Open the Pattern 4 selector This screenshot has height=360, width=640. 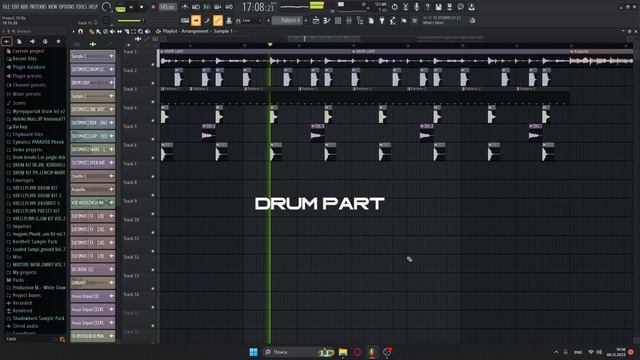(287, 20)
